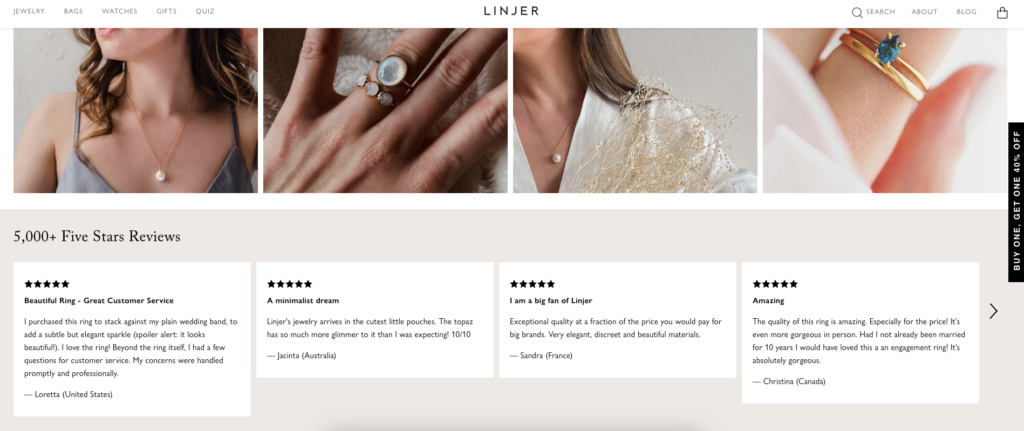Show next reviews with the right arrow
Image resolution: width=1024 pixels, height=431 pixels.
(x=993, y=311)
